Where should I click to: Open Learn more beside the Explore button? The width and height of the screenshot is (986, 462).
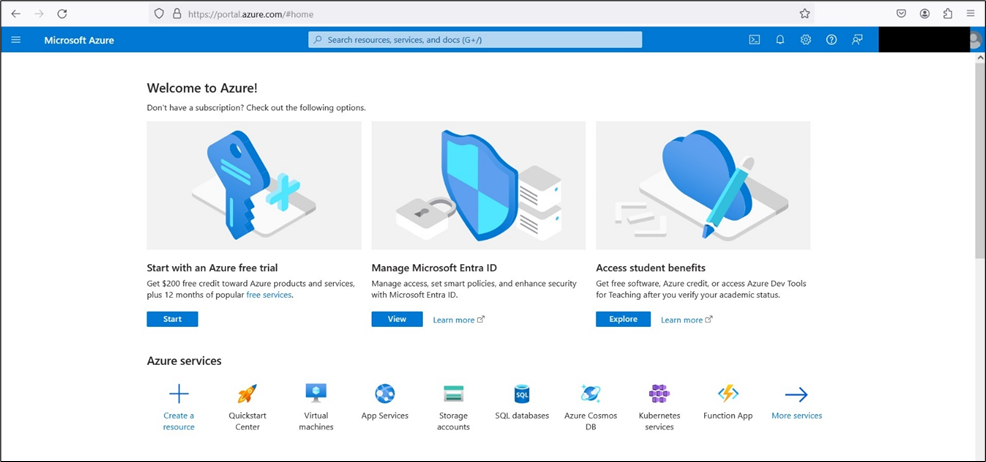coord(686,320)
